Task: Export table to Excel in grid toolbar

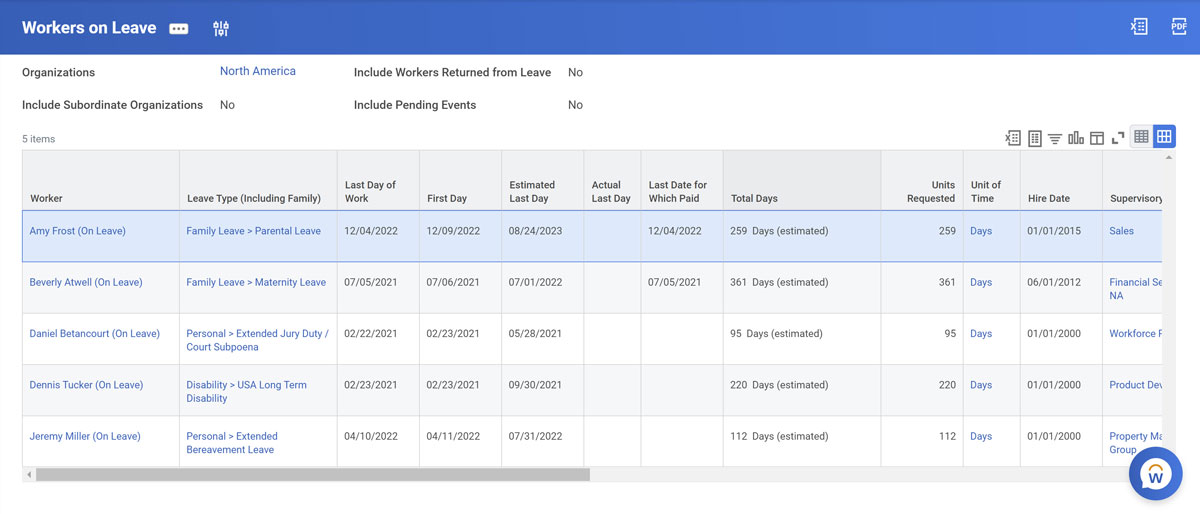Action: tap(1013, 138)
